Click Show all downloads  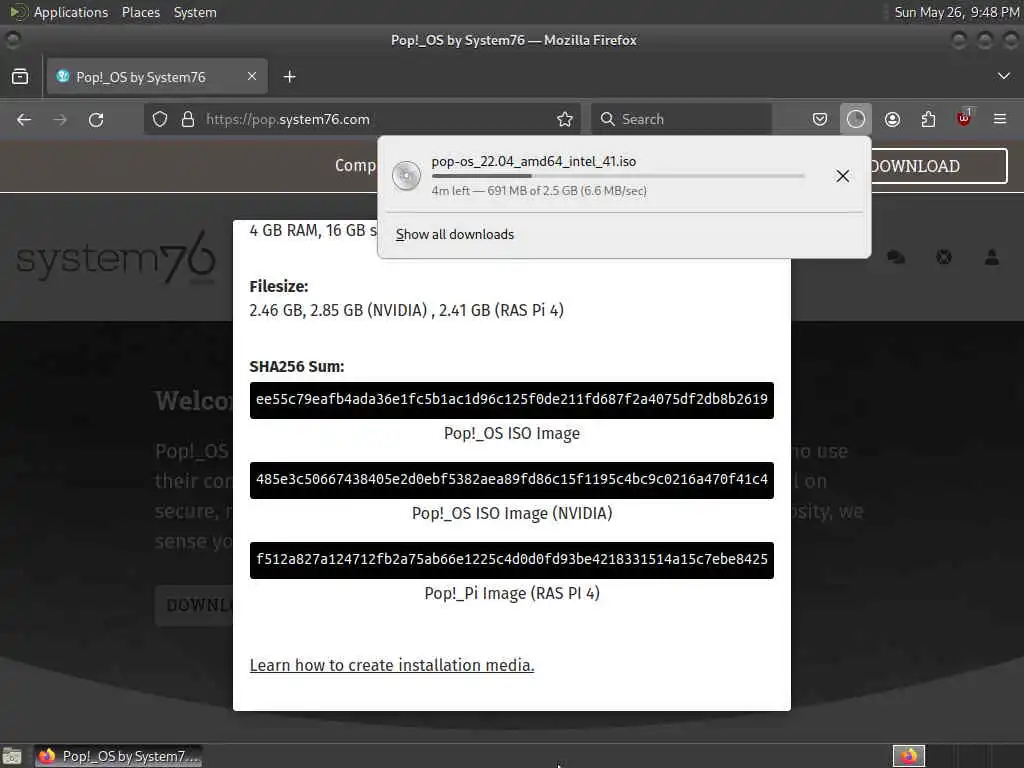click(455, 234)
